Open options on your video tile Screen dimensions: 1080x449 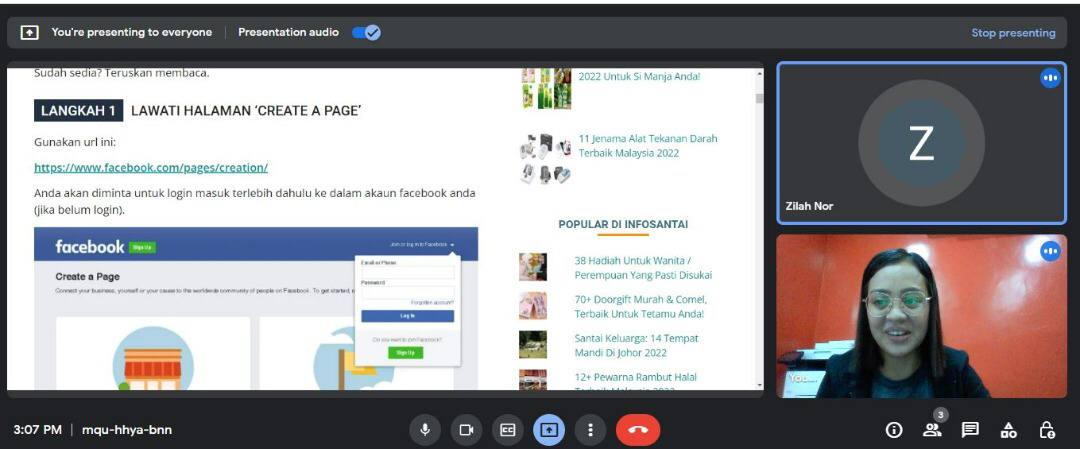[1050, 251]
